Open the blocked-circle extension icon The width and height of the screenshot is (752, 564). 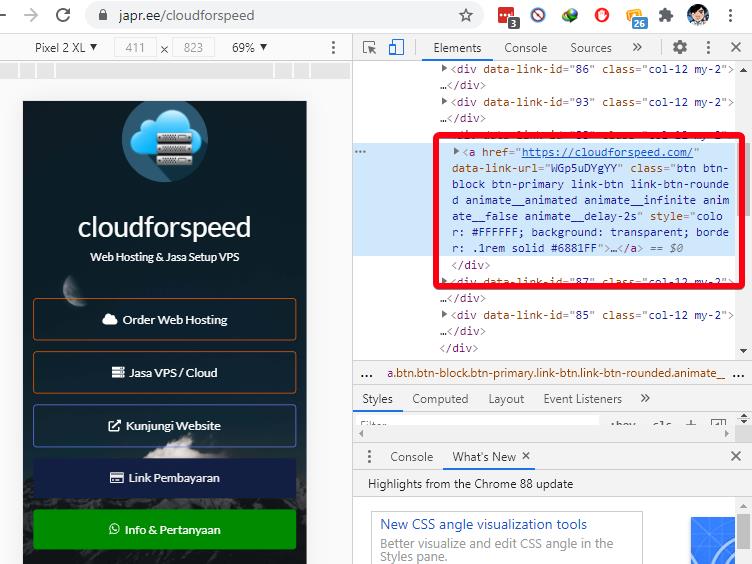[538, 15]
